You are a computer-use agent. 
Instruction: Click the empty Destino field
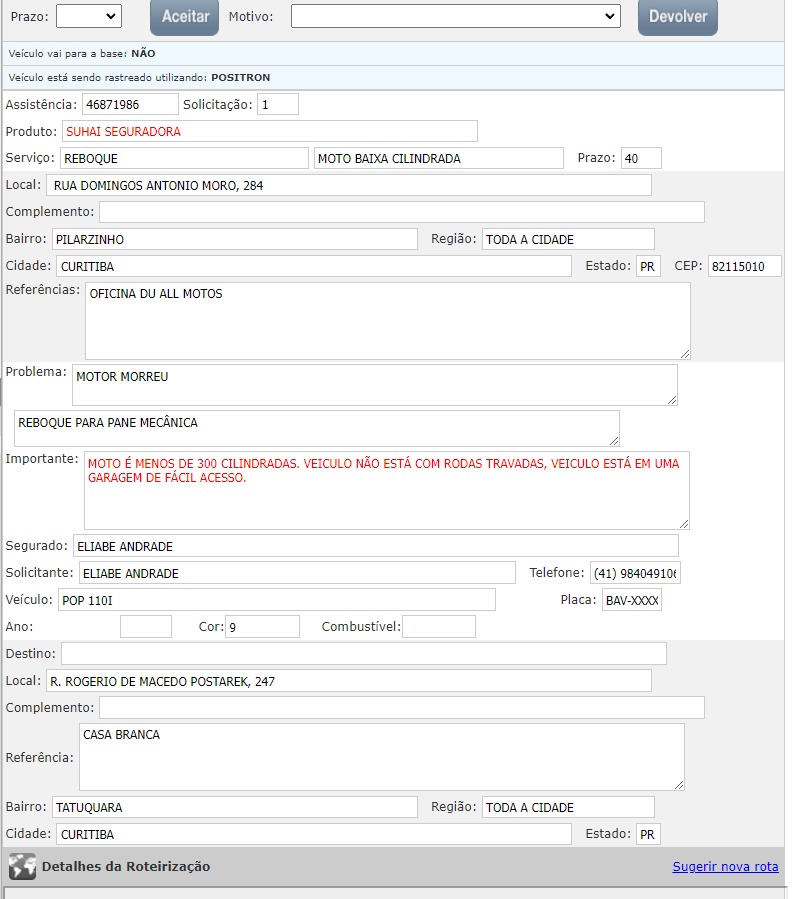363,654
